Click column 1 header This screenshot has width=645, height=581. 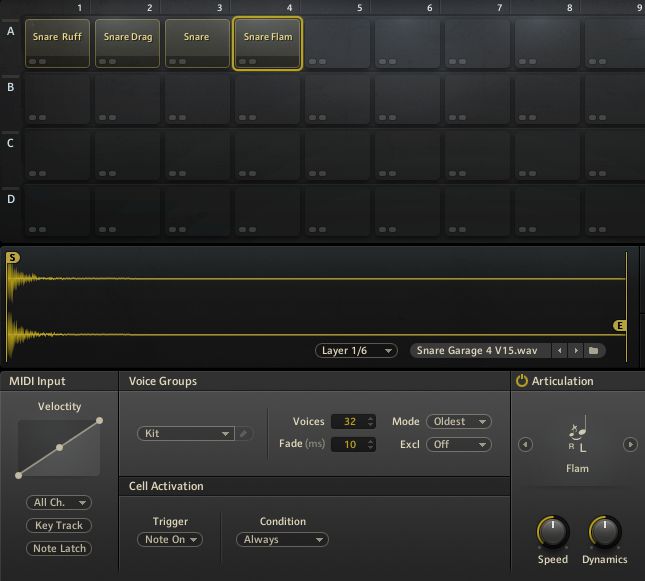tap(79, 7)
